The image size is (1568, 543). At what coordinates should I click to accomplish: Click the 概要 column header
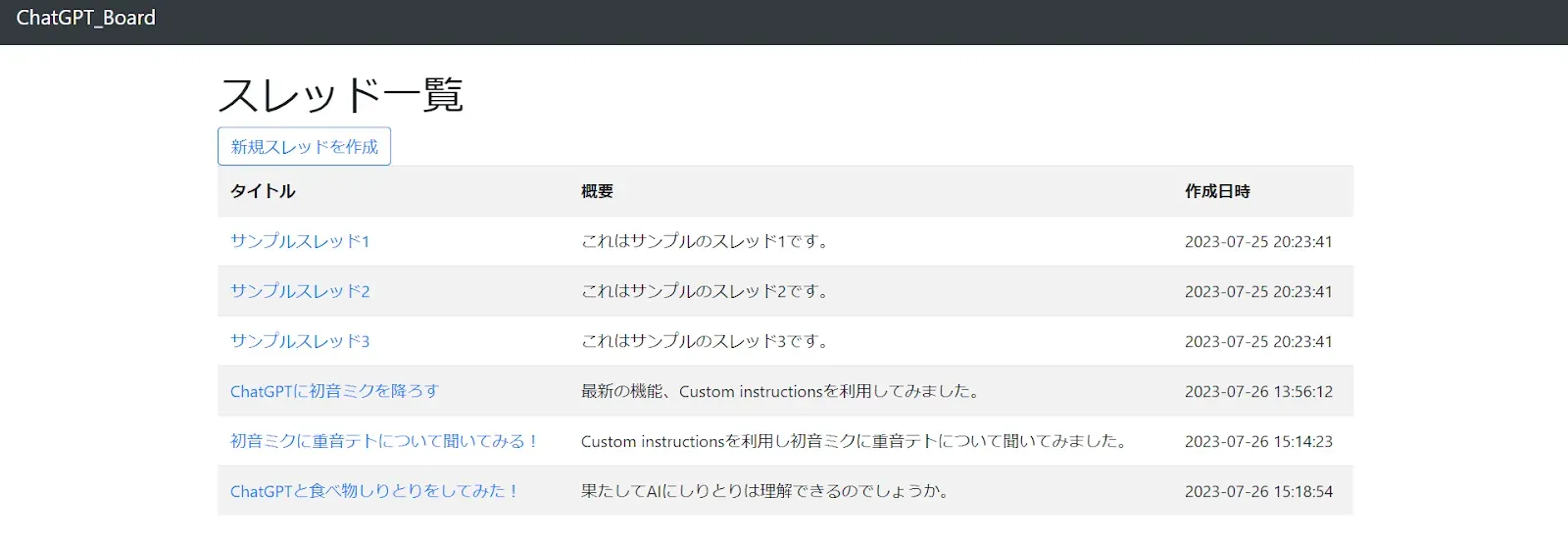597,191
